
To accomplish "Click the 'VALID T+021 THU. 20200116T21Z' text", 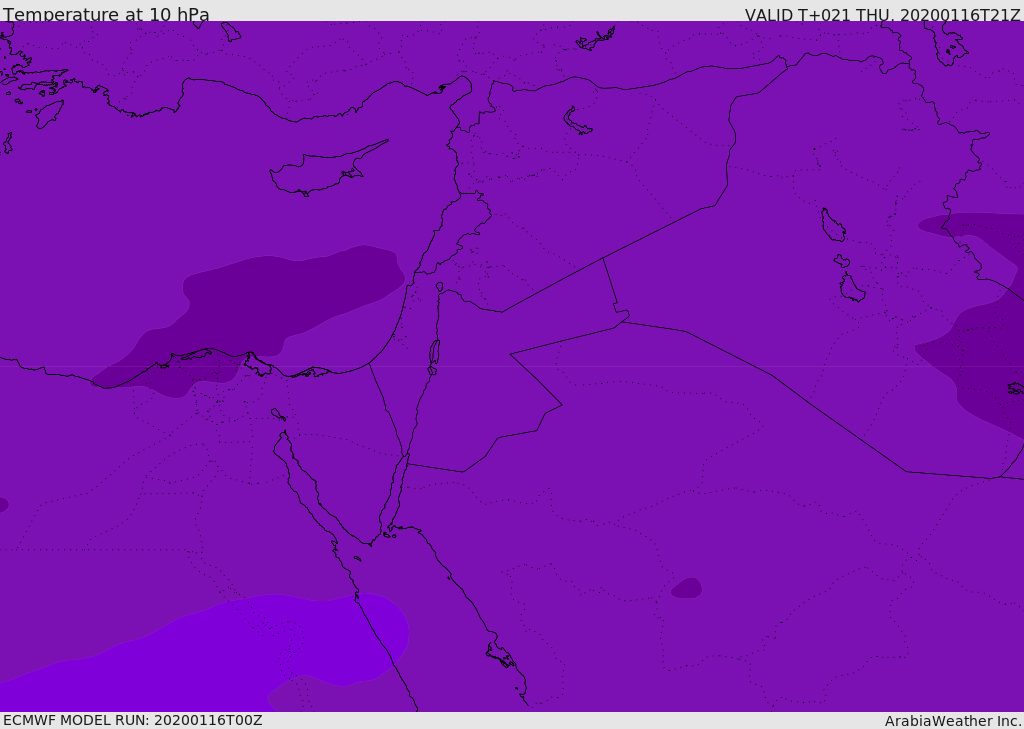I will point(883,15).
